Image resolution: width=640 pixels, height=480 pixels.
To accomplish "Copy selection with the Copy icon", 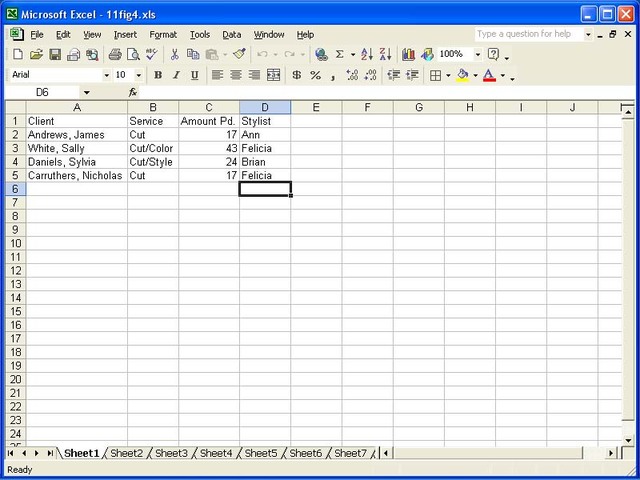I will (x=193, y=54).
